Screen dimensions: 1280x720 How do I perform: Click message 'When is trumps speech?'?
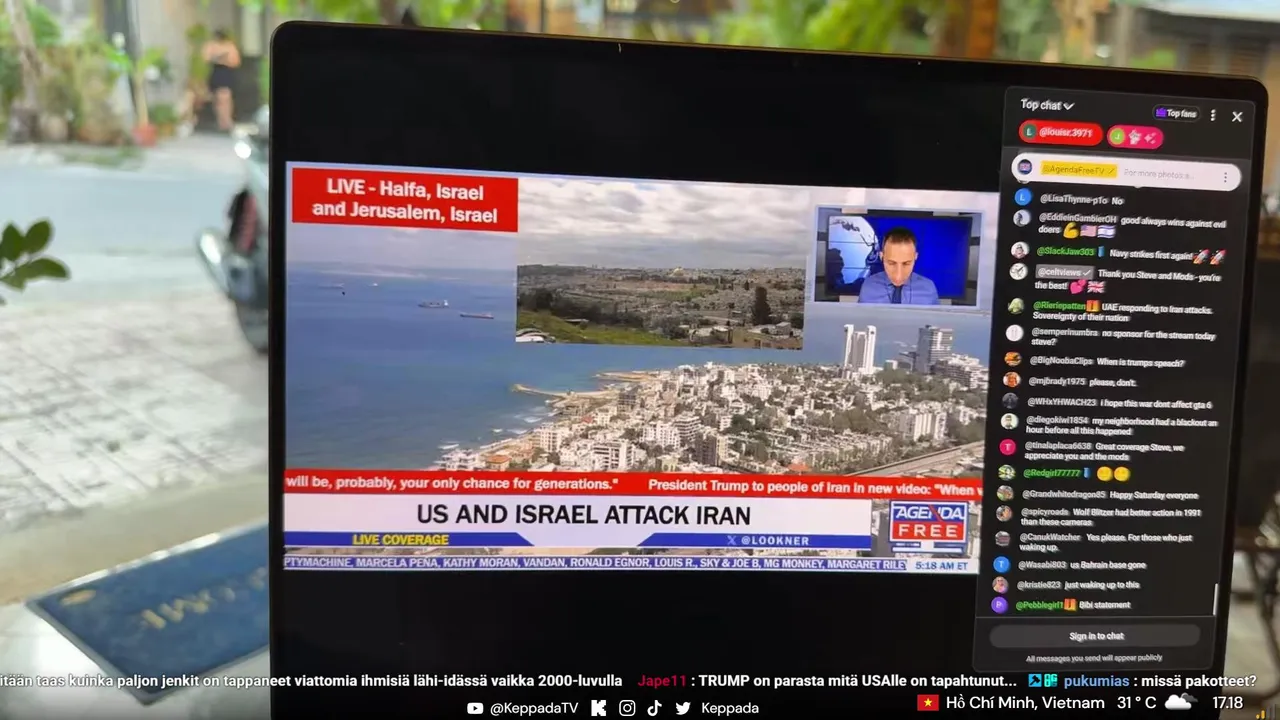coord(1141,362)
